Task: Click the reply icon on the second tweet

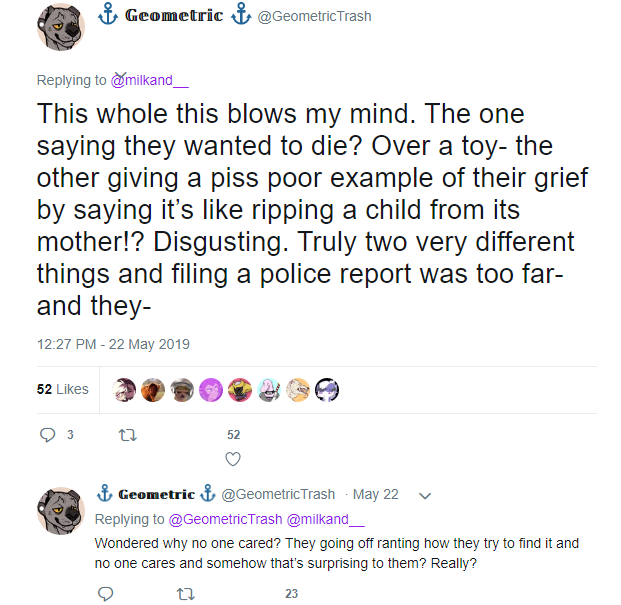Action: (x=106, y=593)
